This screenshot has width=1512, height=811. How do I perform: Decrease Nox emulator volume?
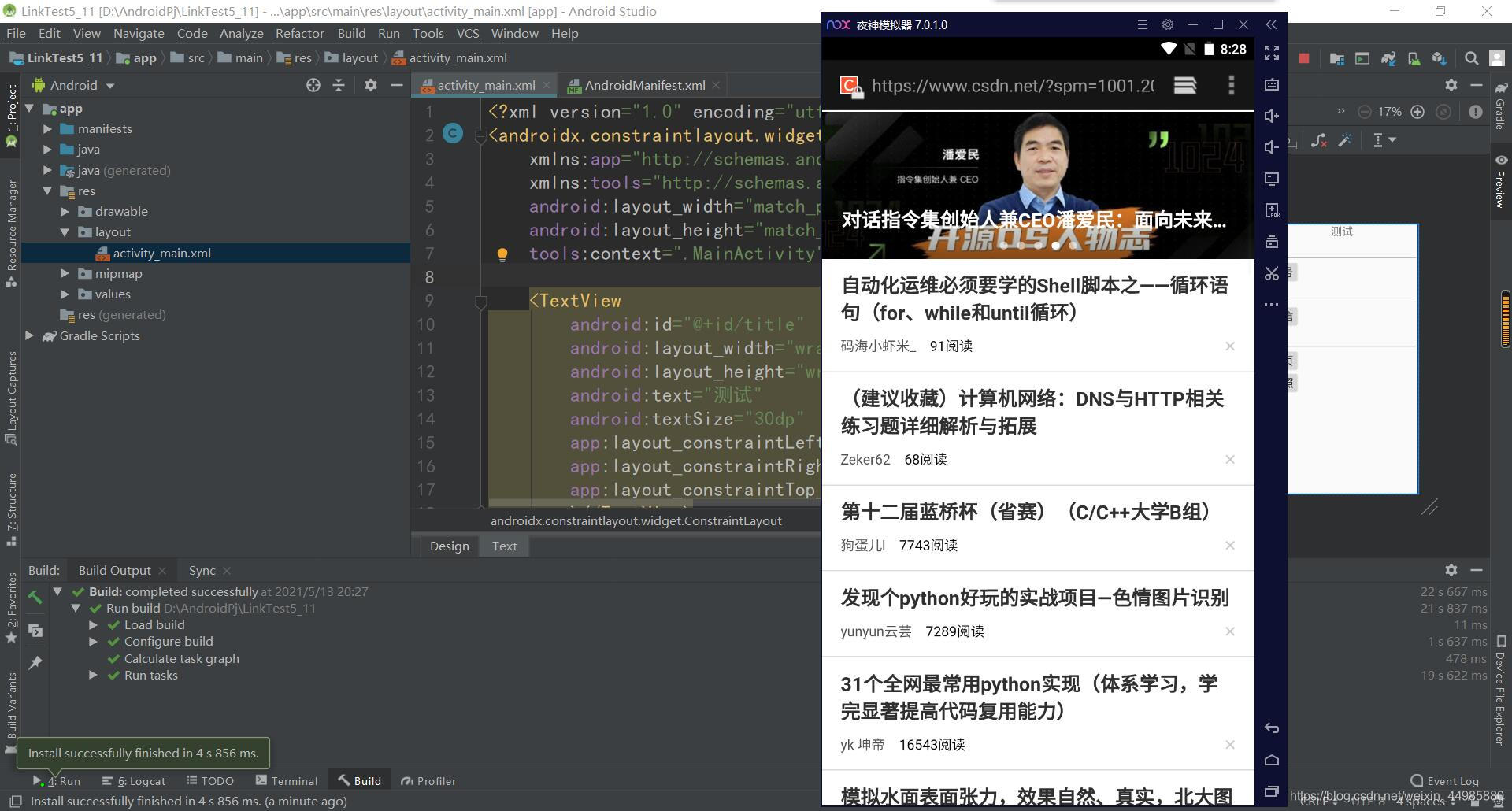[1272, 147]
